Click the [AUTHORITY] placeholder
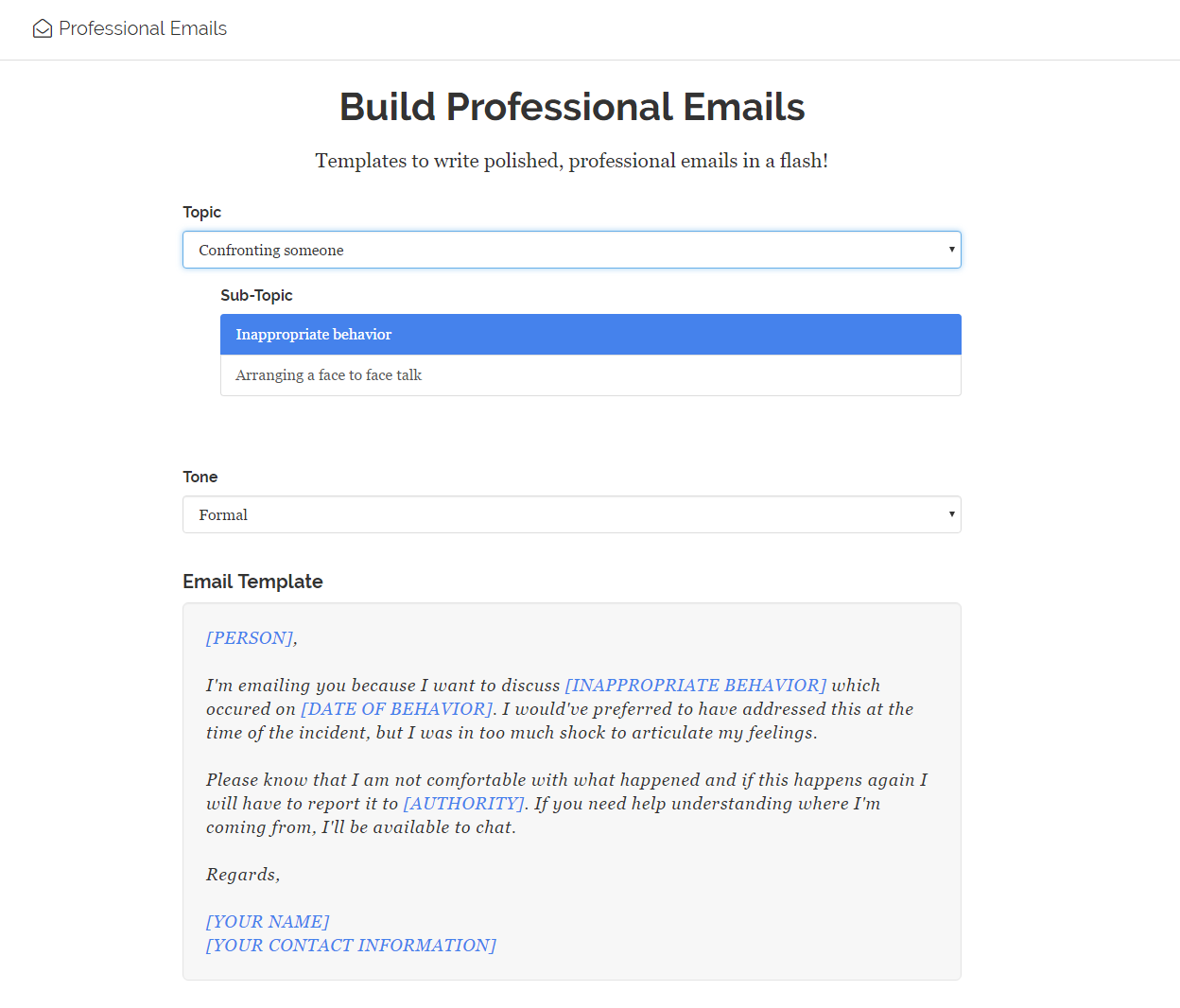 [x=462, y=803]
